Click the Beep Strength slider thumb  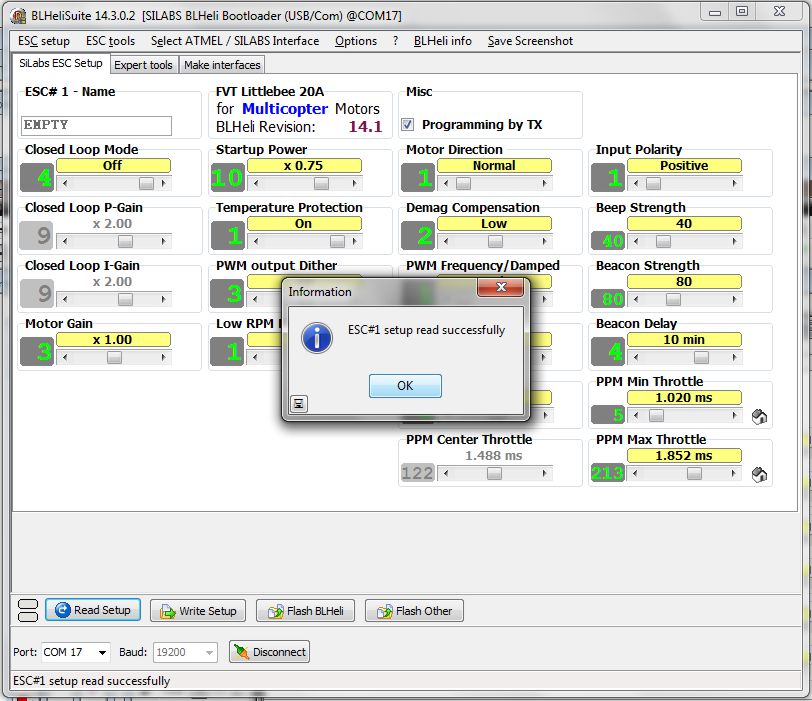[x=663, y=241]
